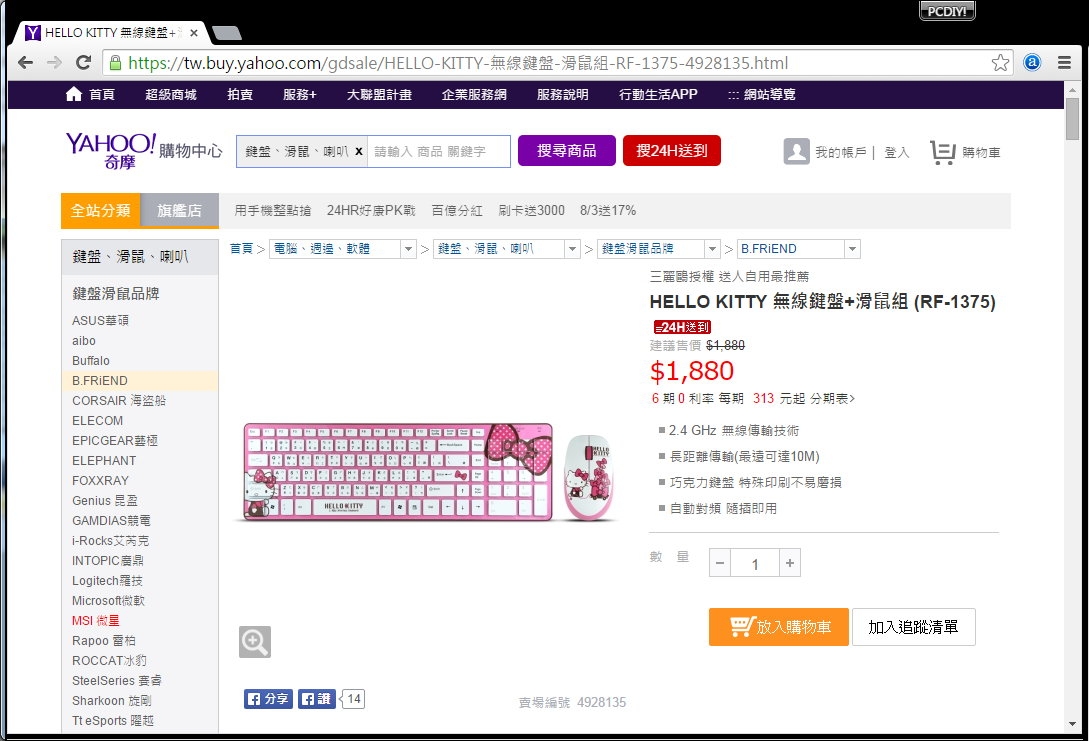Screen dimensions: 1089x741
Task: Click the 刷卡送3000 promo link
Action: coord(531,210)
